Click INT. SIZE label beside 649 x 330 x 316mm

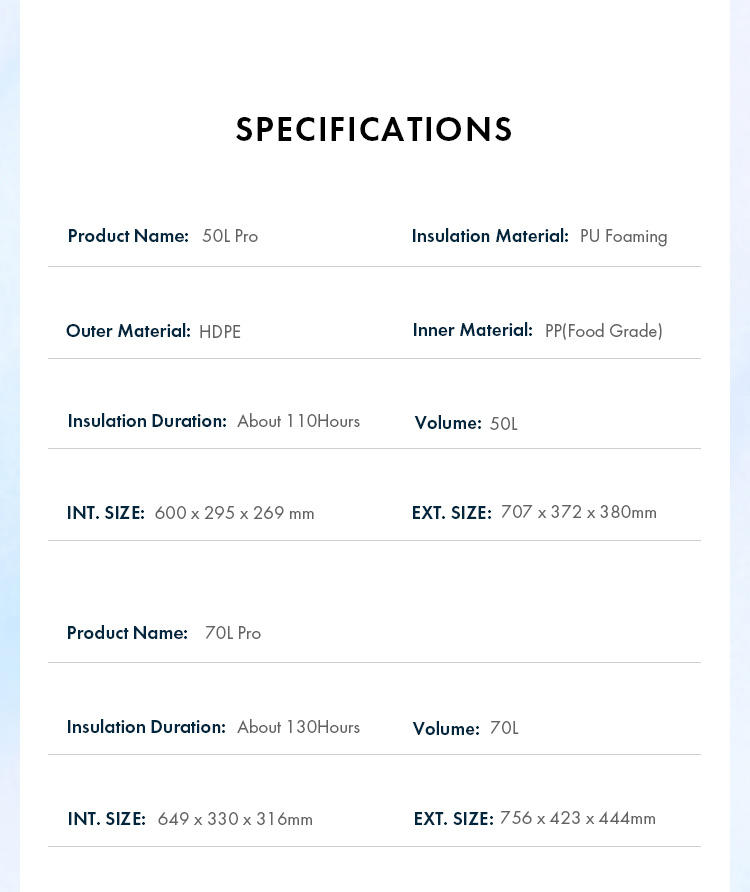107,819
